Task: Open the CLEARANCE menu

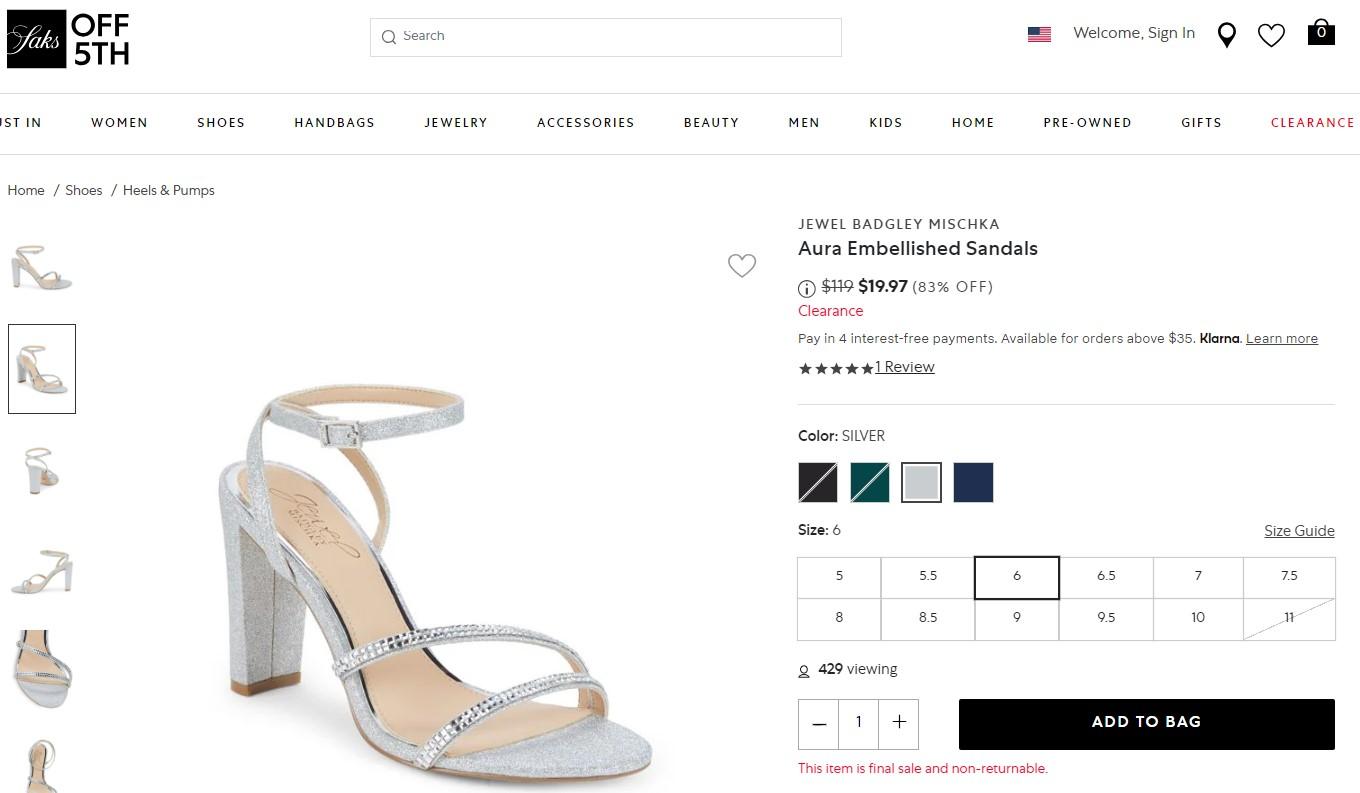Action: [x=1312, y=123]
